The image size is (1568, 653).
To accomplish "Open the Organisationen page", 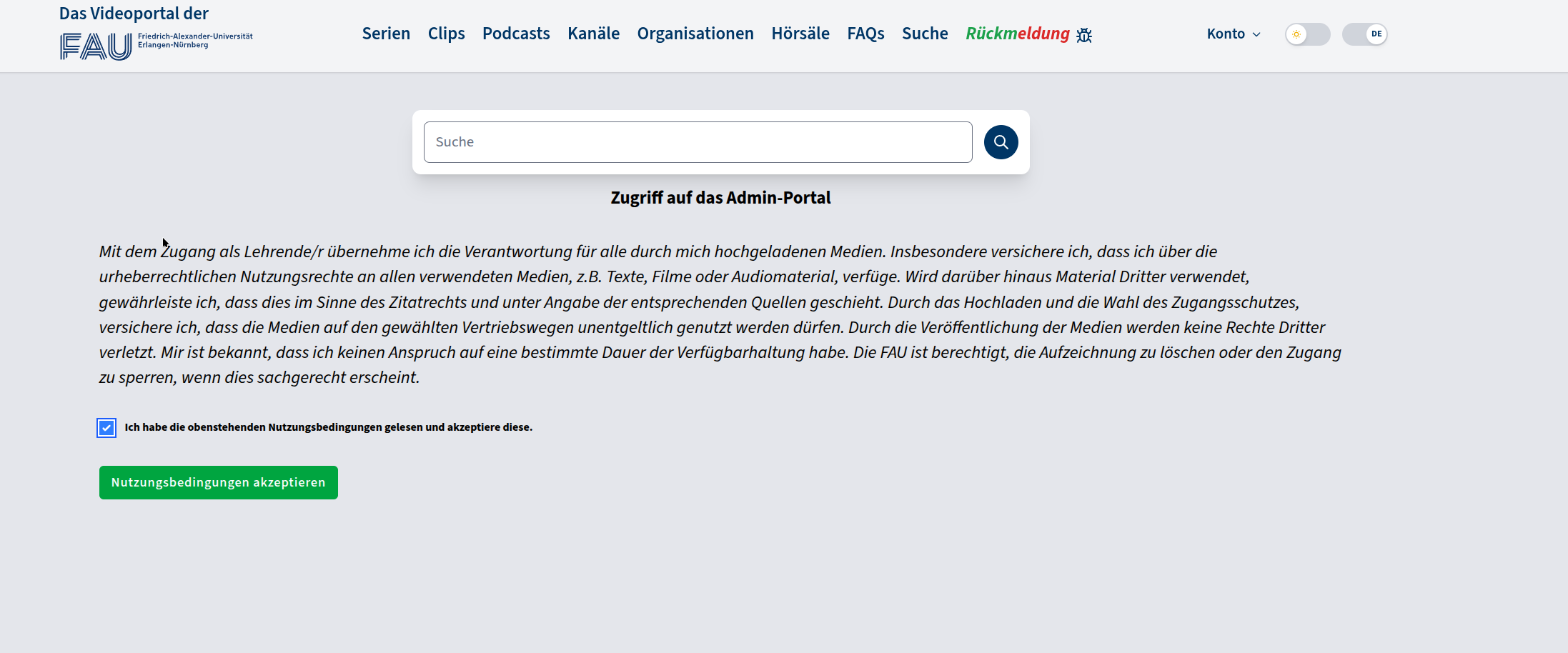I will click(x=695, y=34).
